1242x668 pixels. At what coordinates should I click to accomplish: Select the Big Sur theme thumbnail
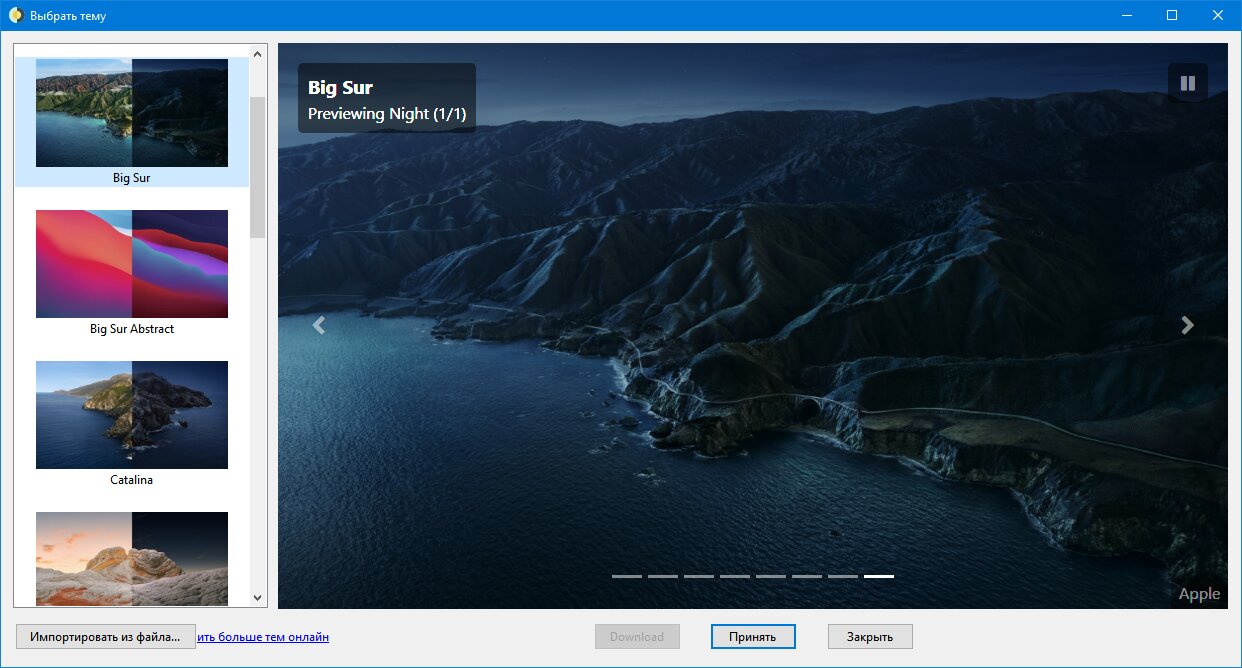(132, 113)
